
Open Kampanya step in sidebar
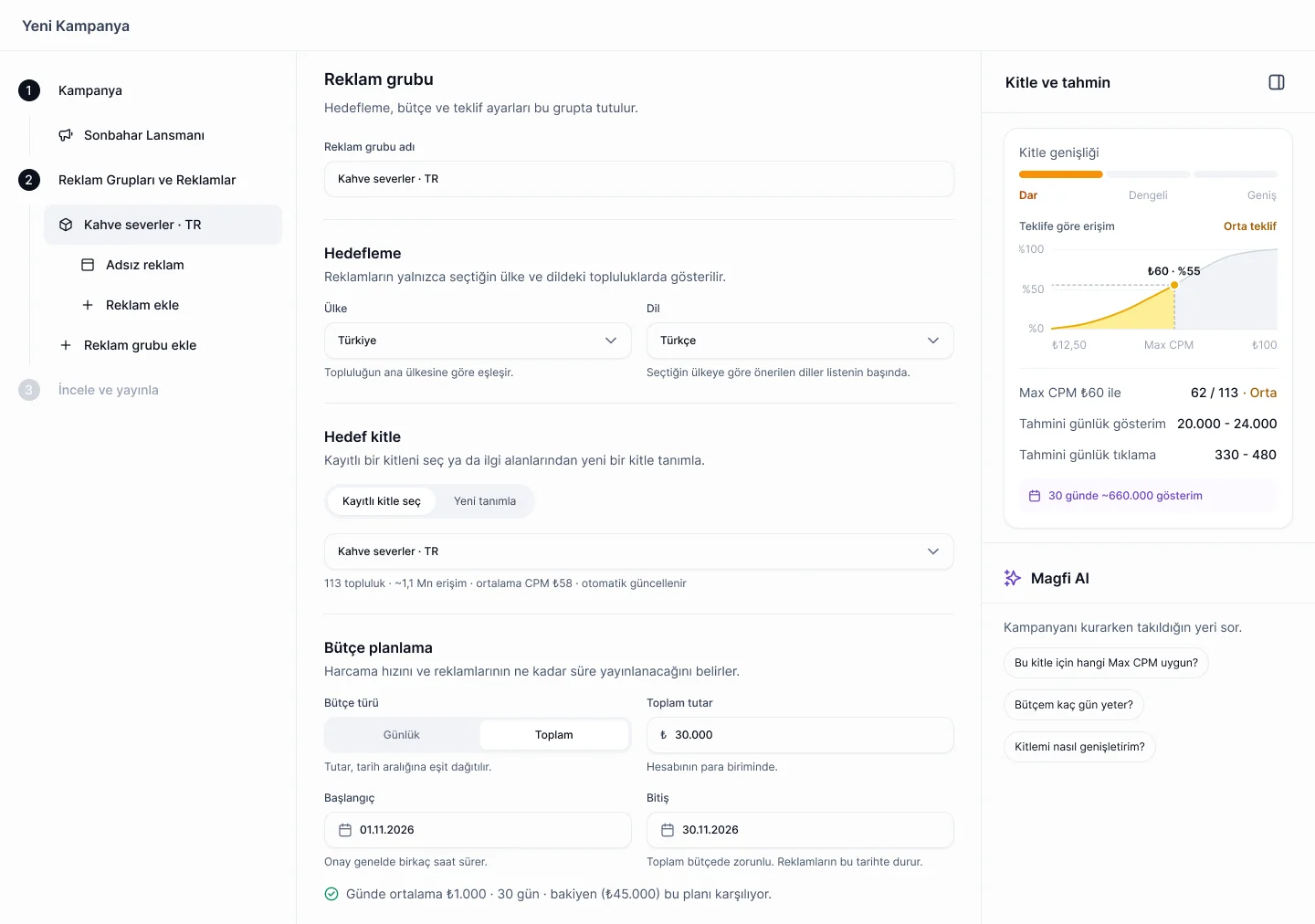point(90,90)
